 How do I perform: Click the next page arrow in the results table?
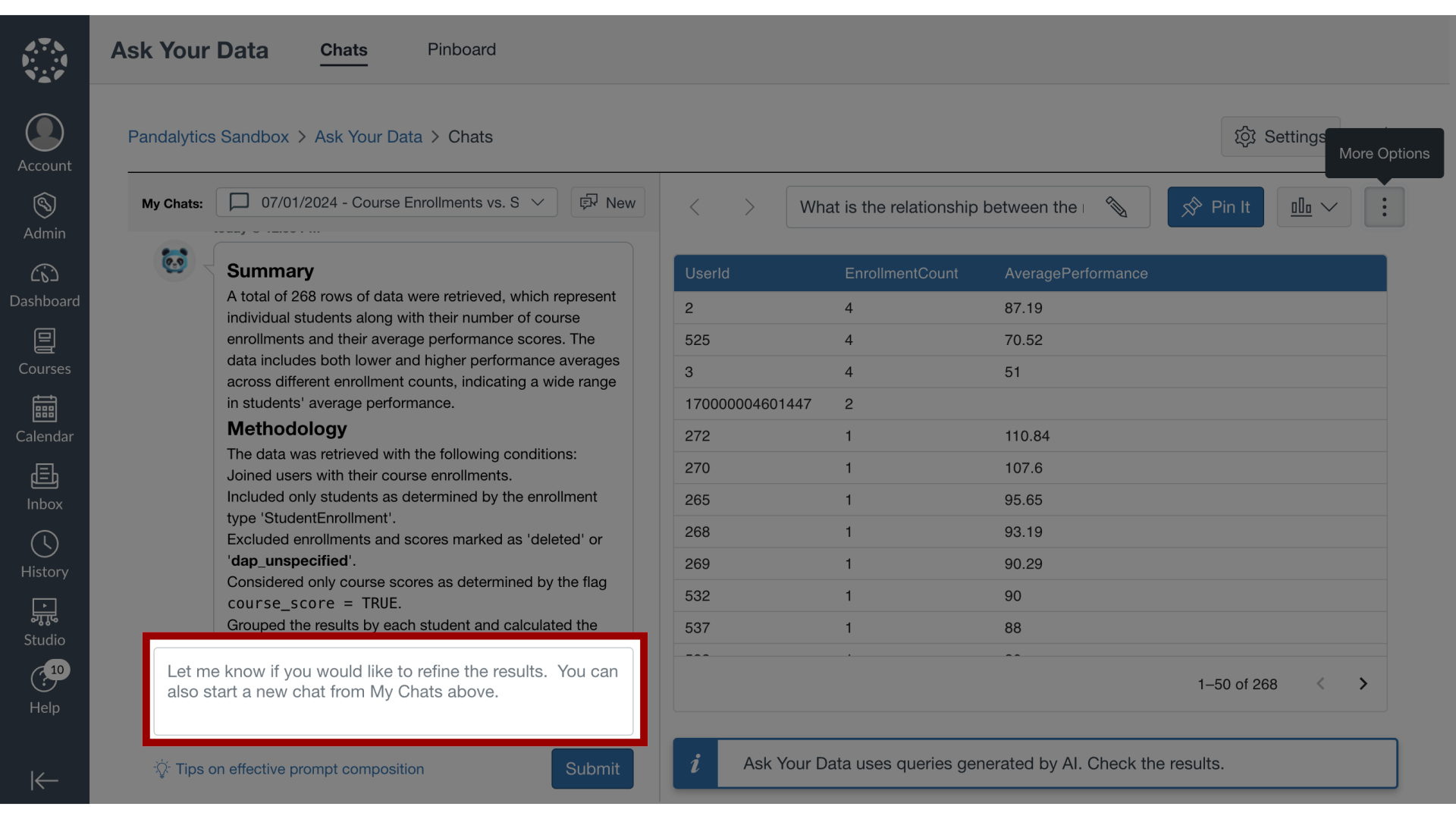click(x=1363, y=683)
